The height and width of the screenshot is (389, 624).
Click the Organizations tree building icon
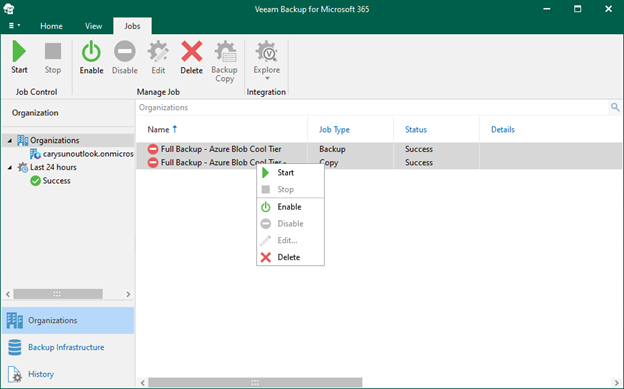coord(23,140)
